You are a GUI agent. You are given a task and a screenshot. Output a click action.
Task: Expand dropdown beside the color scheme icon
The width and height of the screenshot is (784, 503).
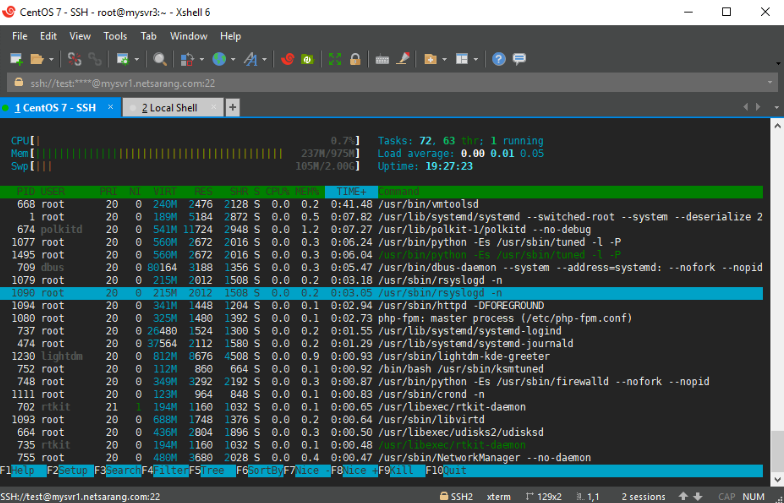coord(202,60)
